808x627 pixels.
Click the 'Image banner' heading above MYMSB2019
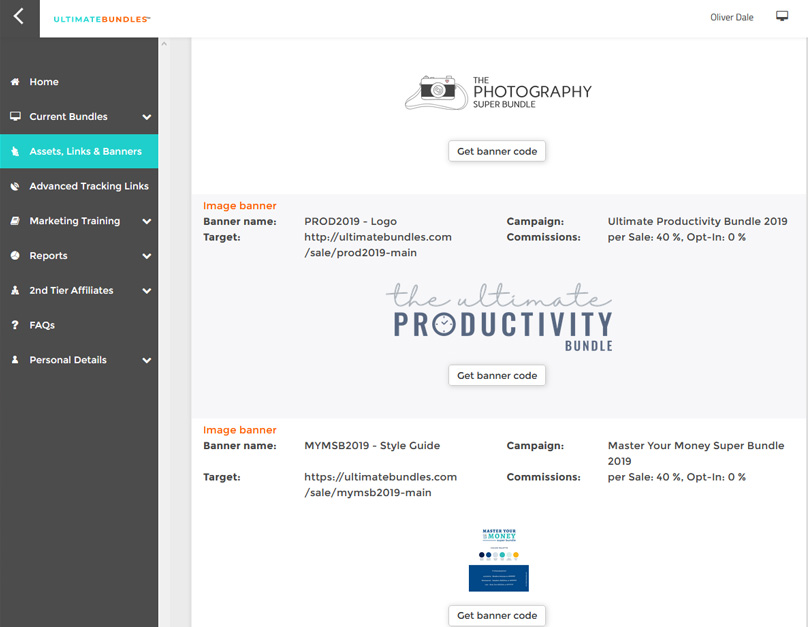tap(240, 430)
